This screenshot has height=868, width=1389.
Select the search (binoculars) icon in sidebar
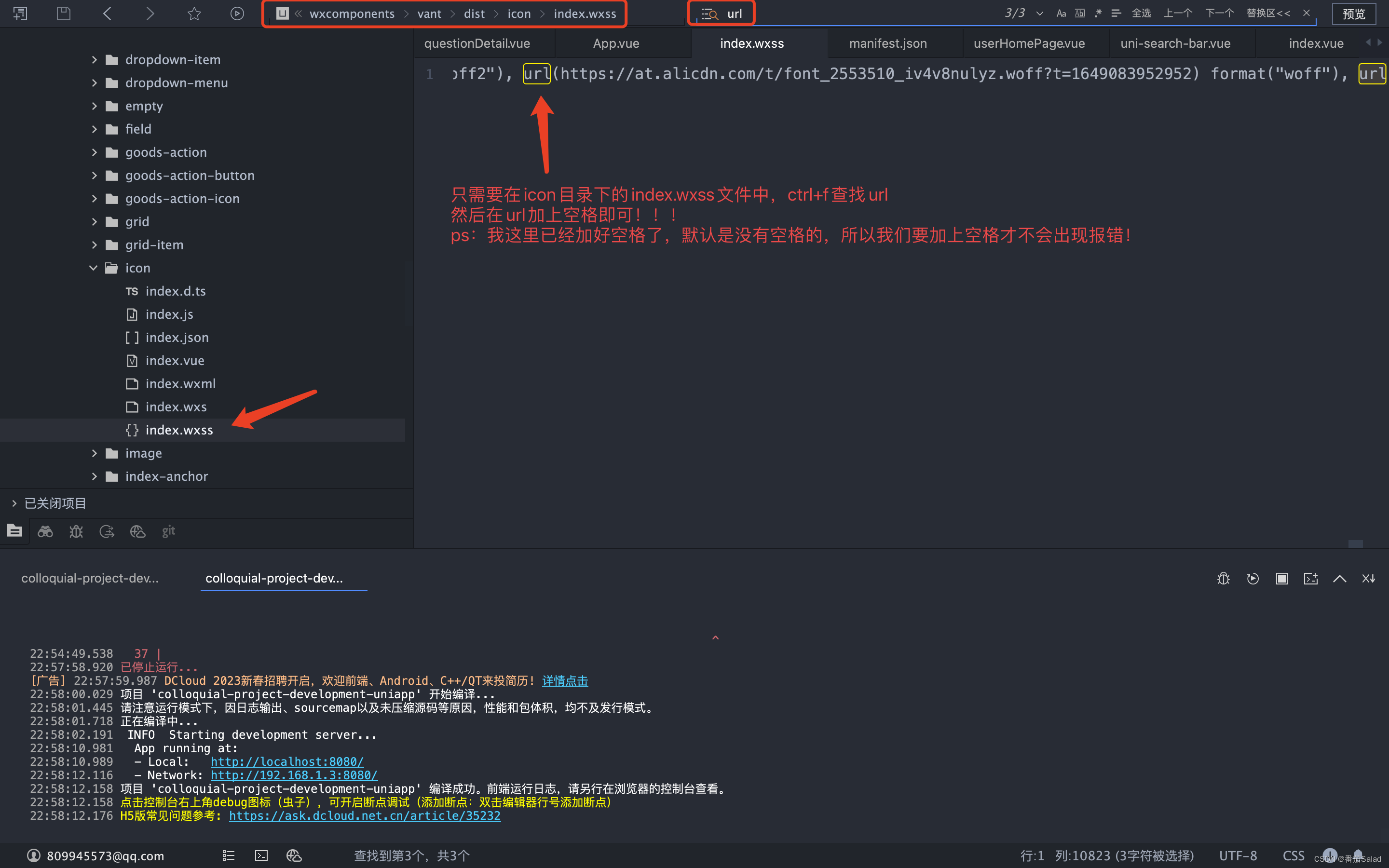click(x=45, y=531)
